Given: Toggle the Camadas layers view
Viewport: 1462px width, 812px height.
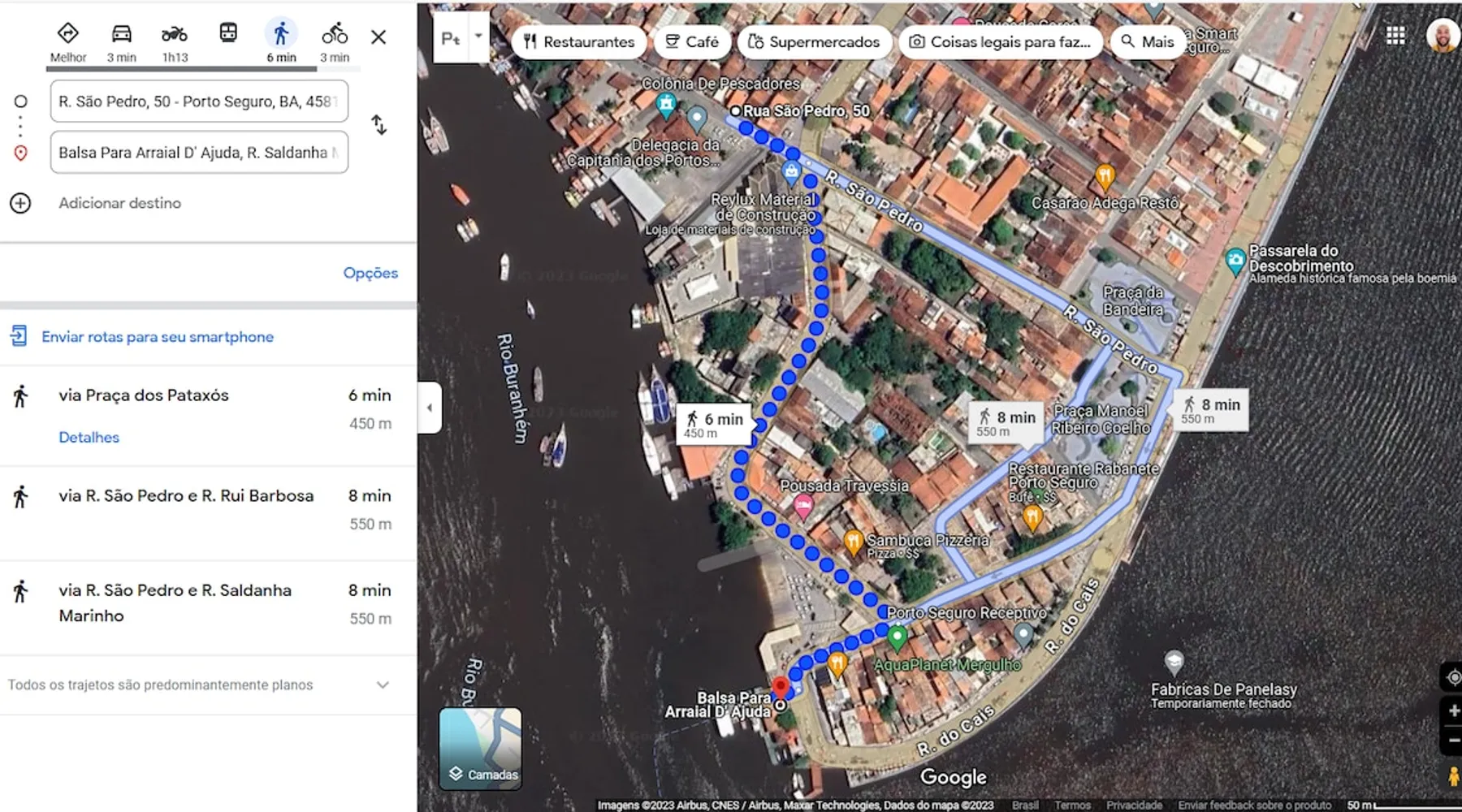Looking at the screenshot, I should (481, 749).
